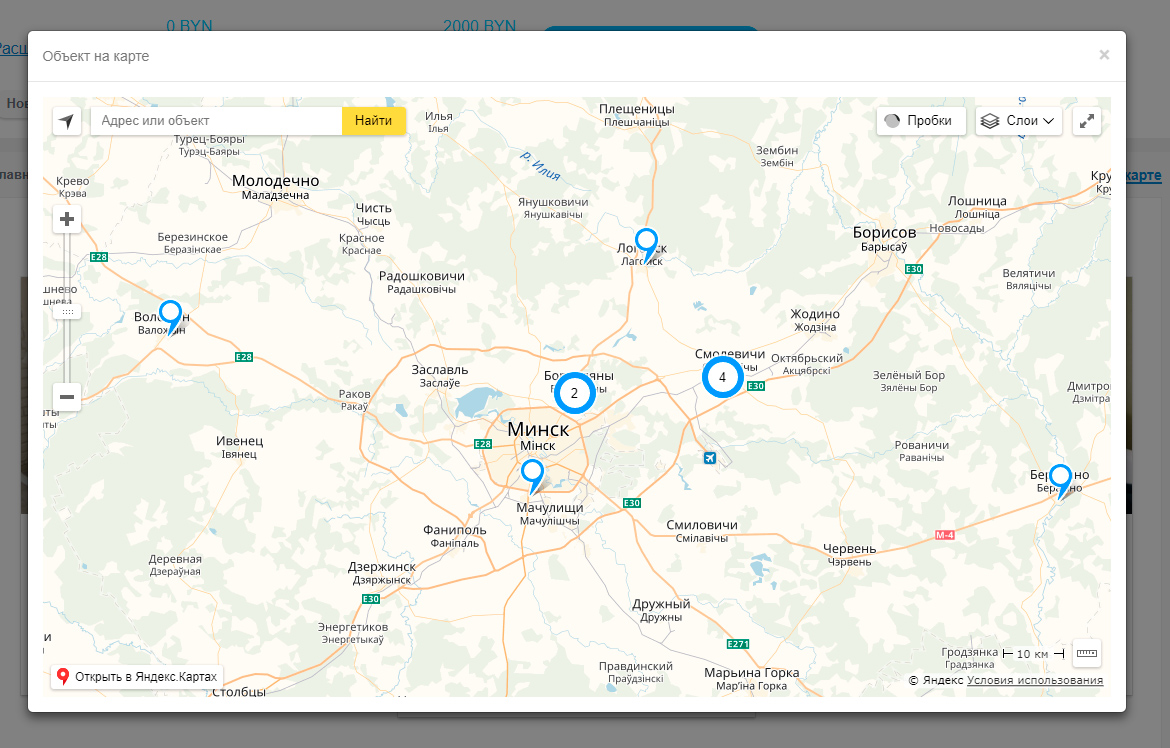Click the map pin at Berezino
The height and width of the screenshot is (748, 1170).
1060,478
